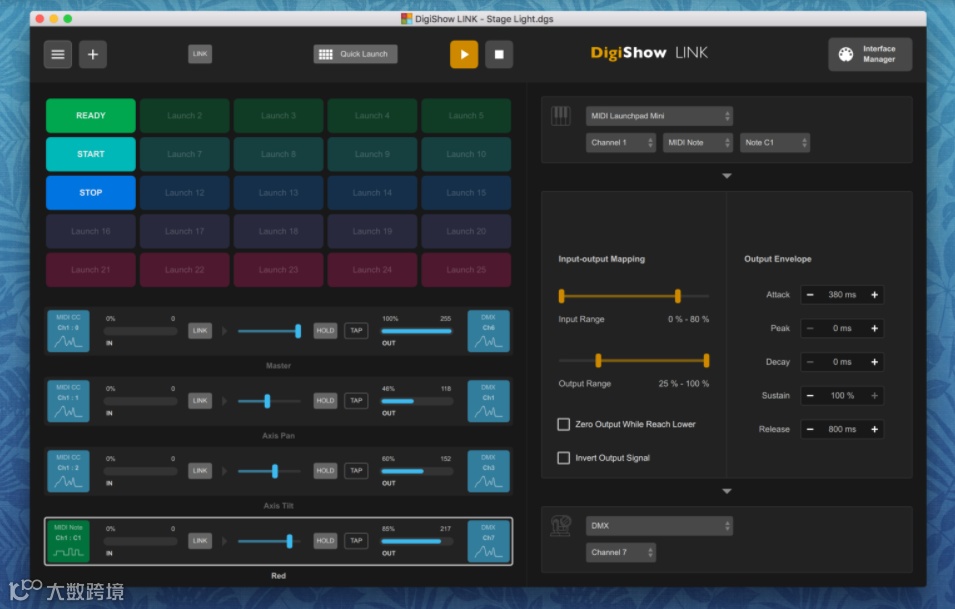Image resolution: width=955 pixels, height=609 pixels.
Task: Click the Axis Tilt slot label
Action: [x=278, y=505]
